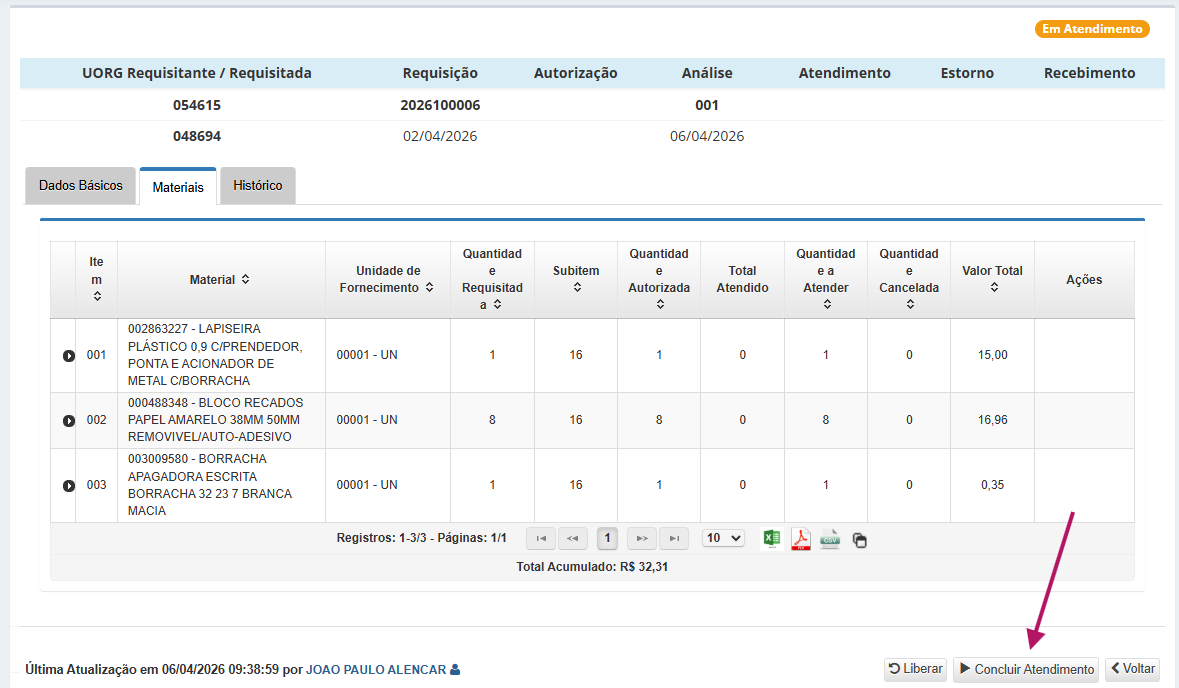
Task: Expand row details for item 002
Action: point(69,421)
